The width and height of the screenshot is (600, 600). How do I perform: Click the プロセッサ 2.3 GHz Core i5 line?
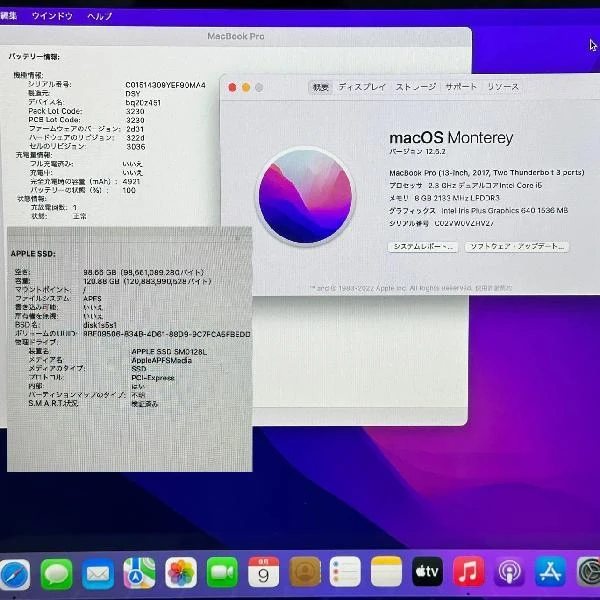pos(466,186)
